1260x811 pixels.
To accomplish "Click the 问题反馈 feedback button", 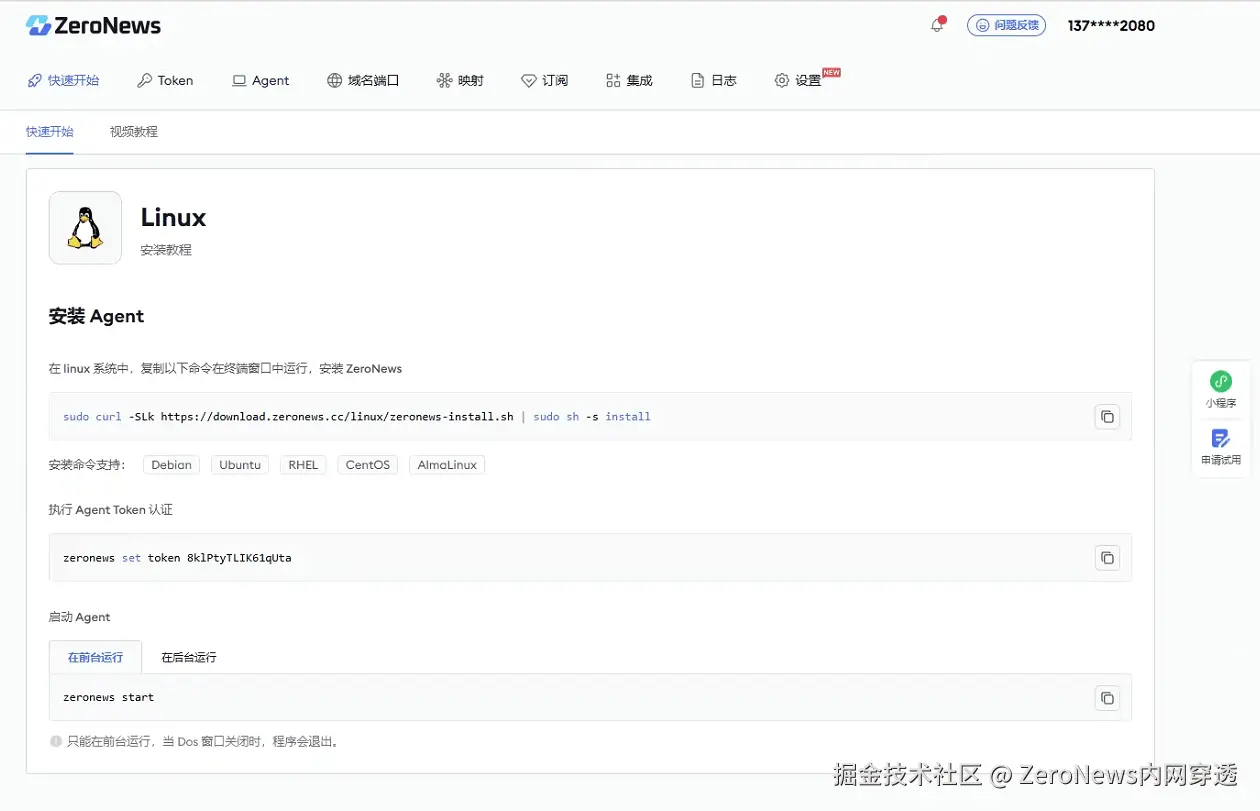I will (1006, 25).
